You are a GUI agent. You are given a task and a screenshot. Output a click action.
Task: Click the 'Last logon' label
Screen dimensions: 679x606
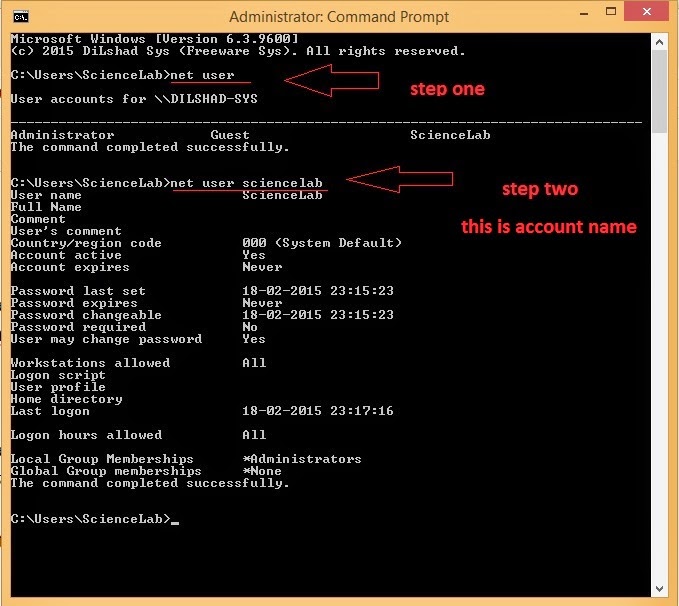click(x=50, y=411)
